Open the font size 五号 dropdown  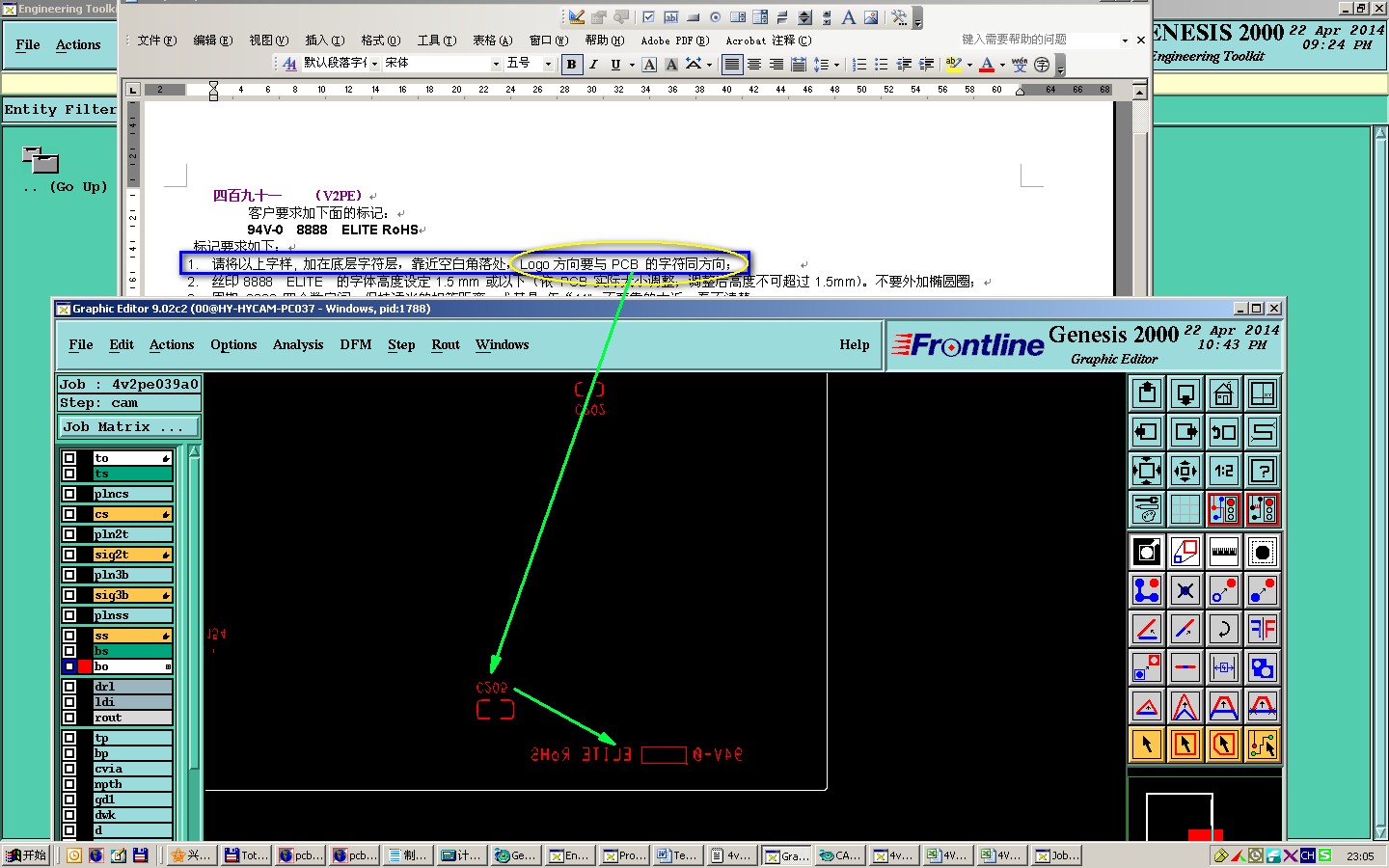tap(548, 64)
